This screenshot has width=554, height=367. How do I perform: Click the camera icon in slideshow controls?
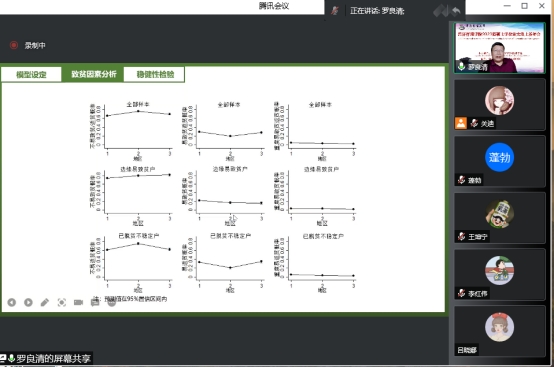coord(78,302)
